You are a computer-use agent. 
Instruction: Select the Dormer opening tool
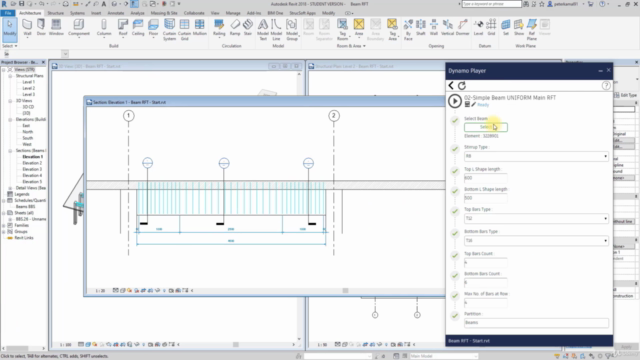tap(462, 28)
